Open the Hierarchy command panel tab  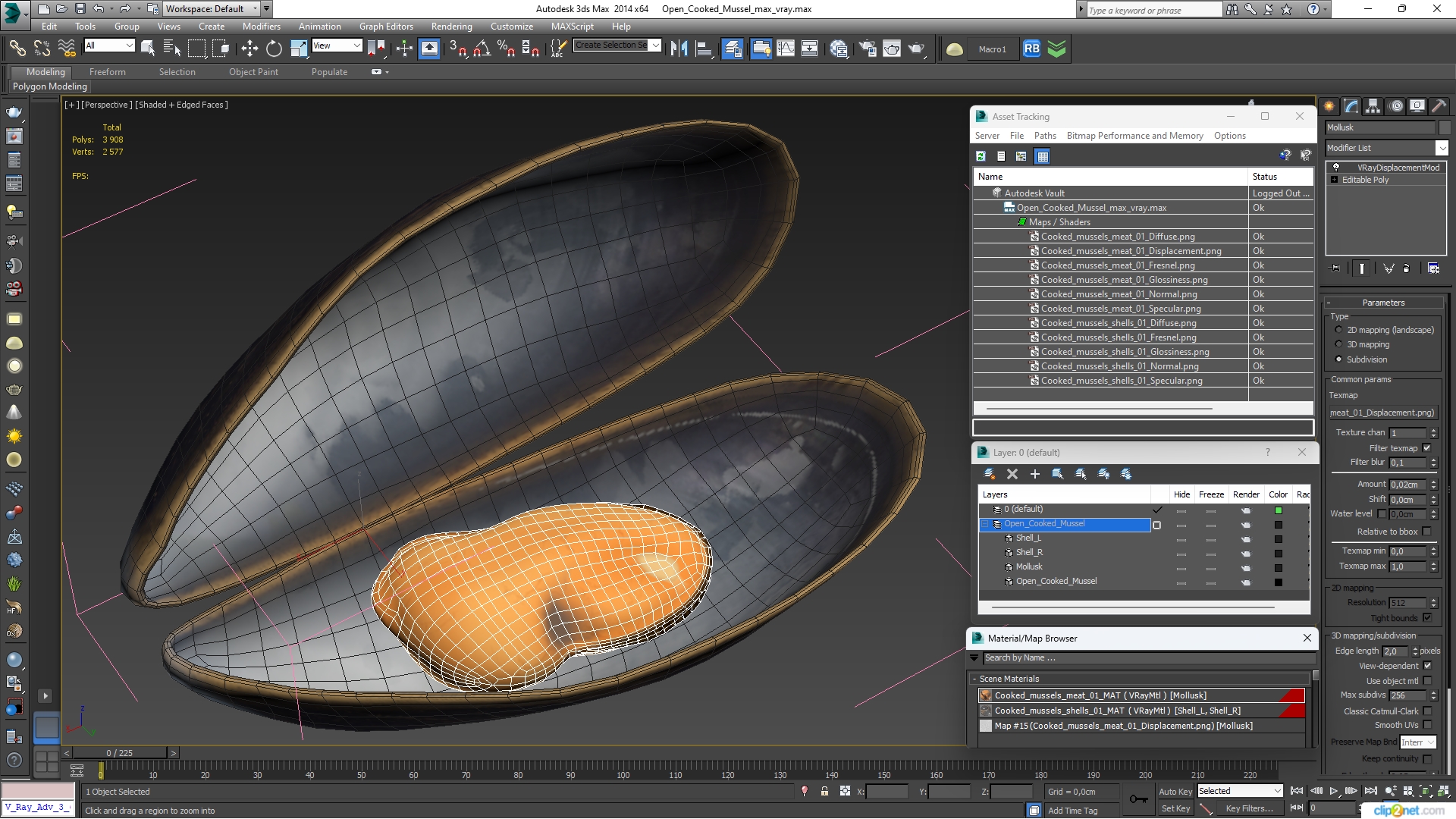[1373, 106]
